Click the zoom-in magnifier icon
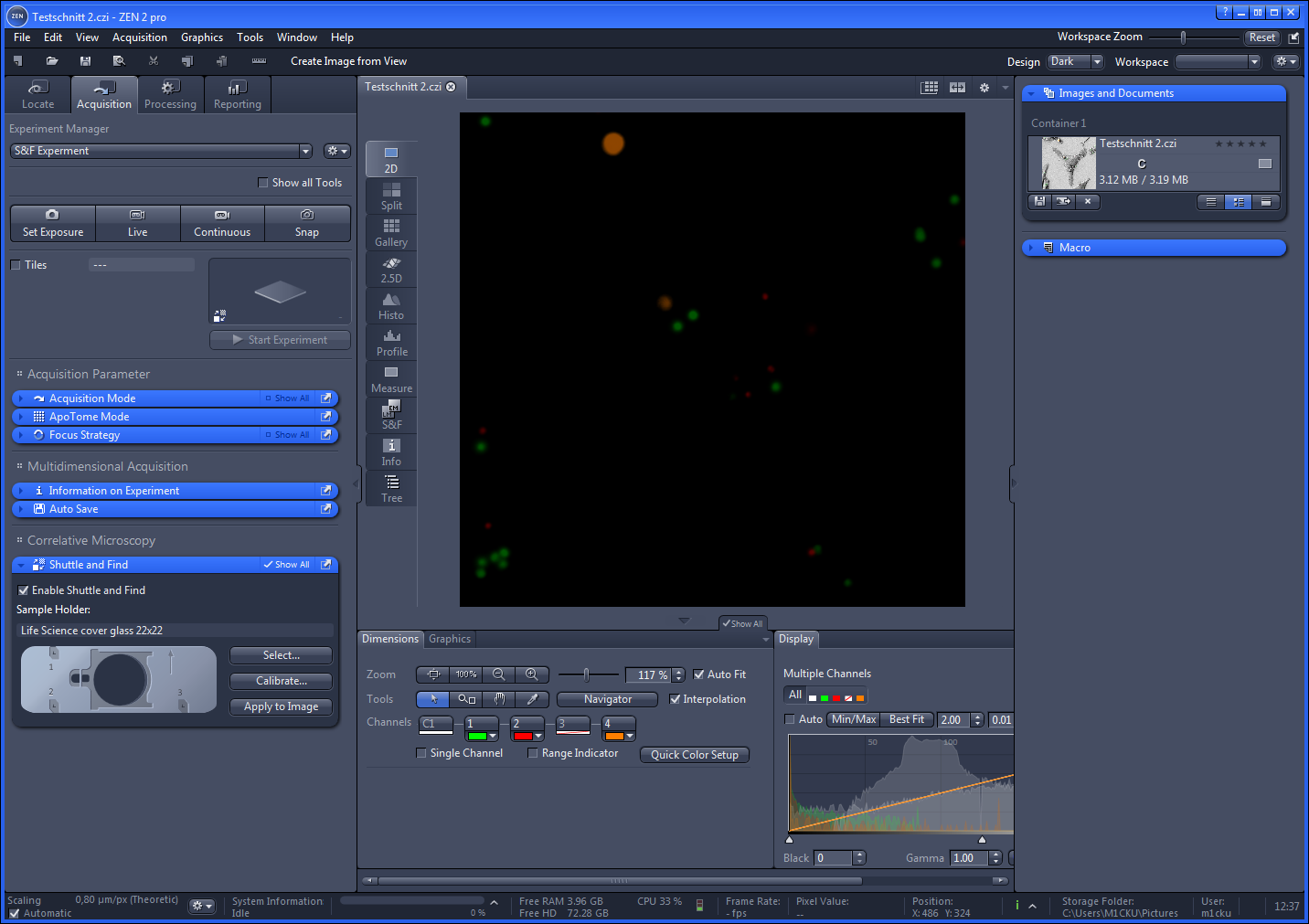Image resolution: width=1309 pixels, height=924 pixels. [531, 674]
